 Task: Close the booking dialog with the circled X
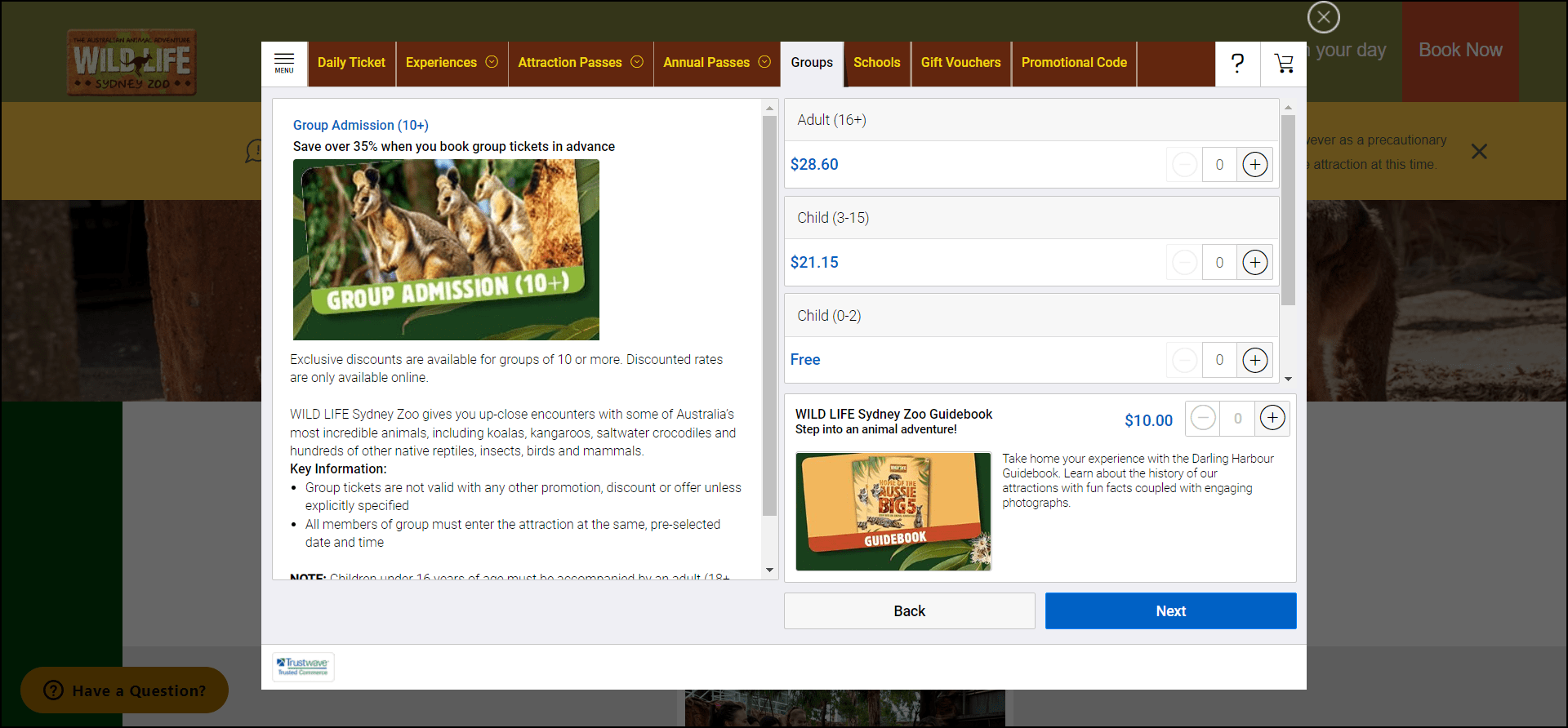1324,17
